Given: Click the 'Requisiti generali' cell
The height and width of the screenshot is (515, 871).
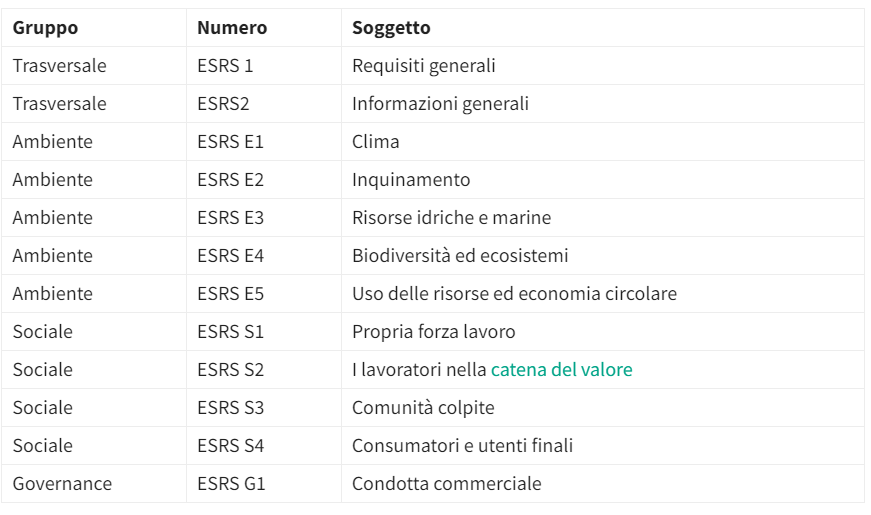Looking at the screenshot, I should [424, 66].
